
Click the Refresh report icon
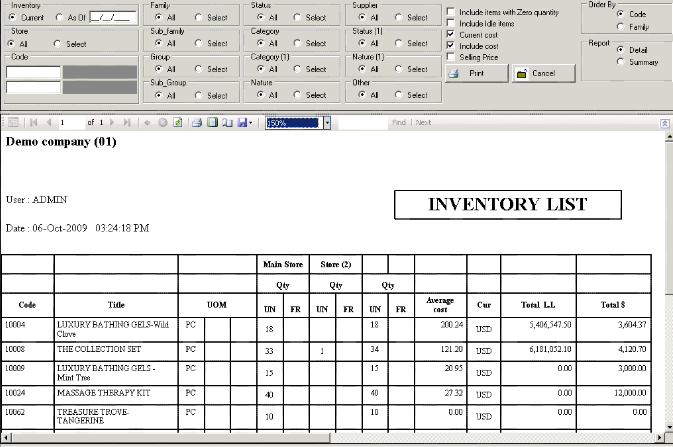(x=177, y=122)
